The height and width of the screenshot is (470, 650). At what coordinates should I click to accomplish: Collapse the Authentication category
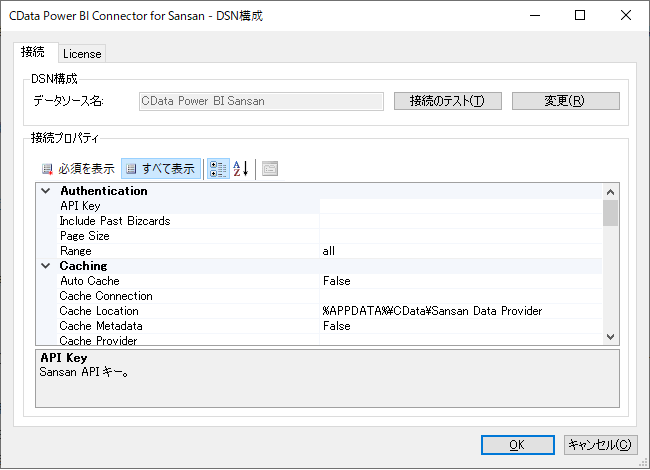click(46, 191)
